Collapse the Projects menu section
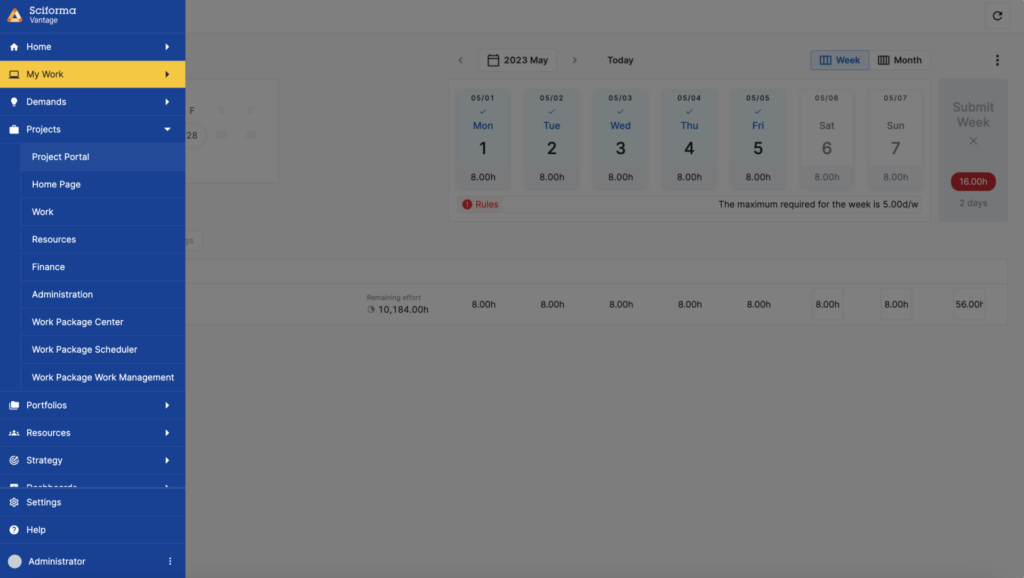This screenshot has height=578, width=1024. [167, 129]
